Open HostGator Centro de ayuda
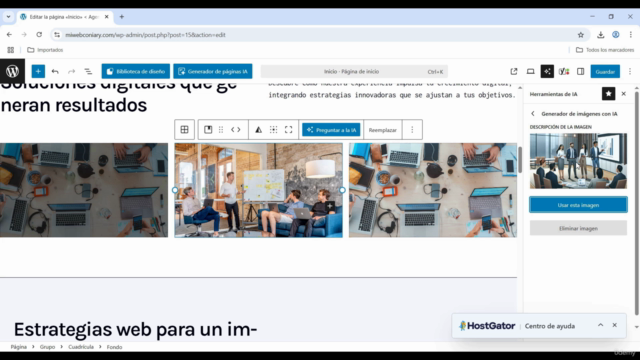 pyautogui.click(x=550, y=326)
